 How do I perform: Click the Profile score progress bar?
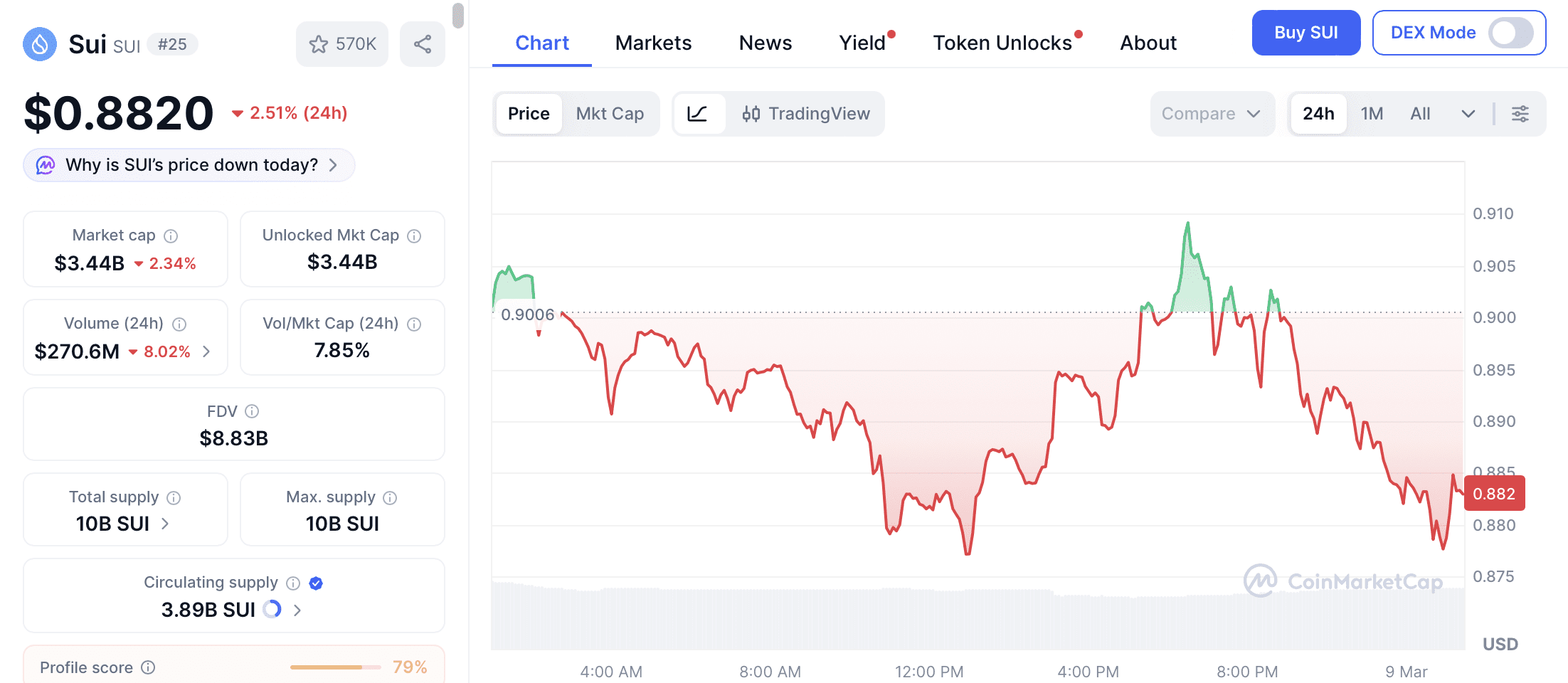335,667
